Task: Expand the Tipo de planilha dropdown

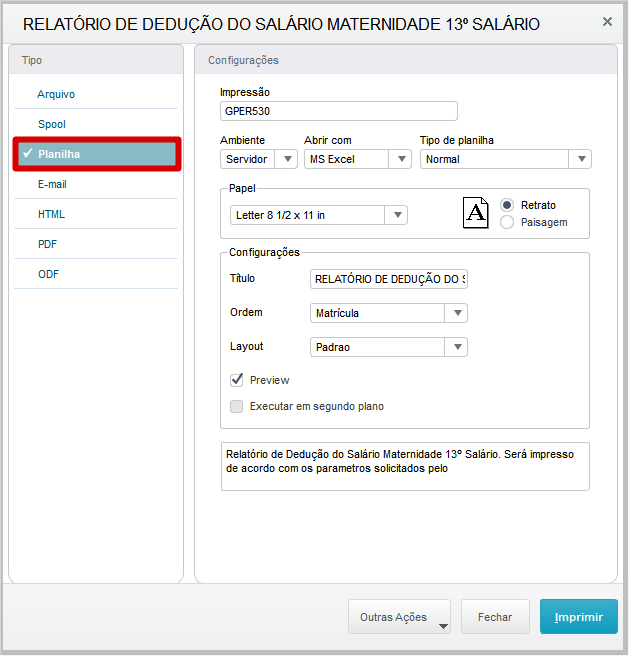Action: click(x=506, y=159)
